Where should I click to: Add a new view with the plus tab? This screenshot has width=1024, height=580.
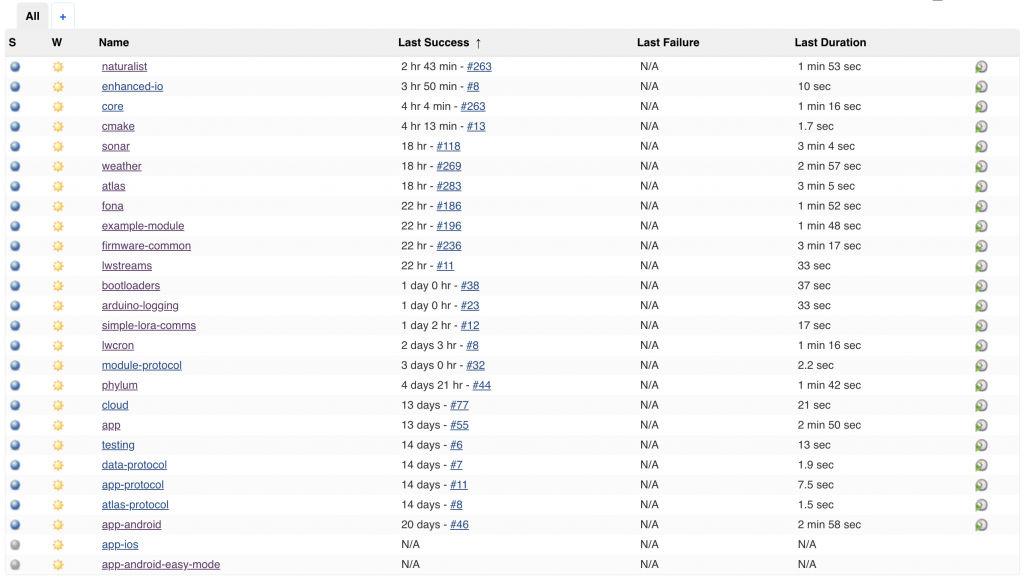click(62, 17)
